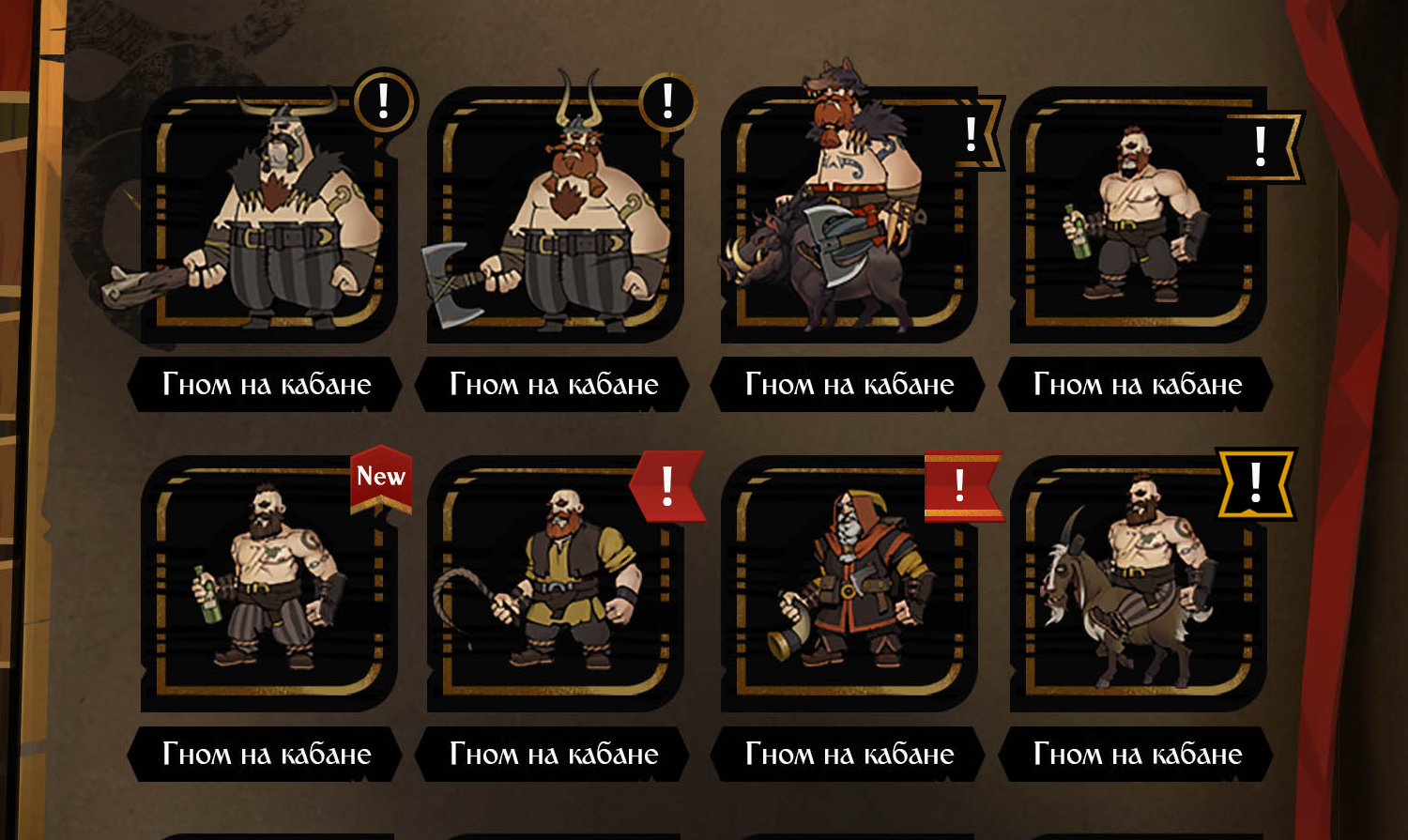Click the red striped exclamation flag on the hooded dwarf
Image resolution: width=1408 pixels, height=840 pixels.
pos(964,486)
